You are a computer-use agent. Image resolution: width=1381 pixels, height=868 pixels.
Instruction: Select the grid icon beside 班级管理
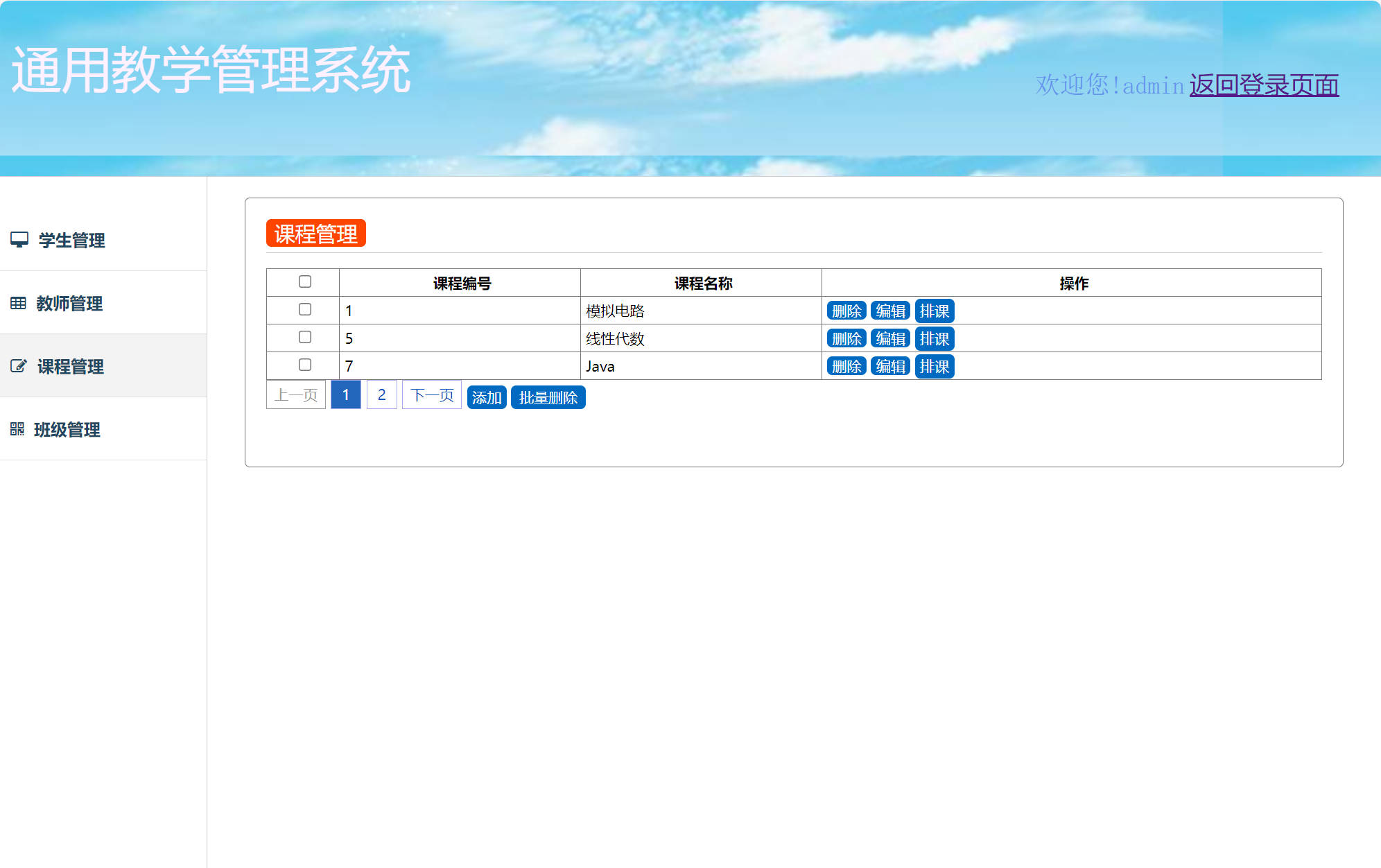pos(19,430)
